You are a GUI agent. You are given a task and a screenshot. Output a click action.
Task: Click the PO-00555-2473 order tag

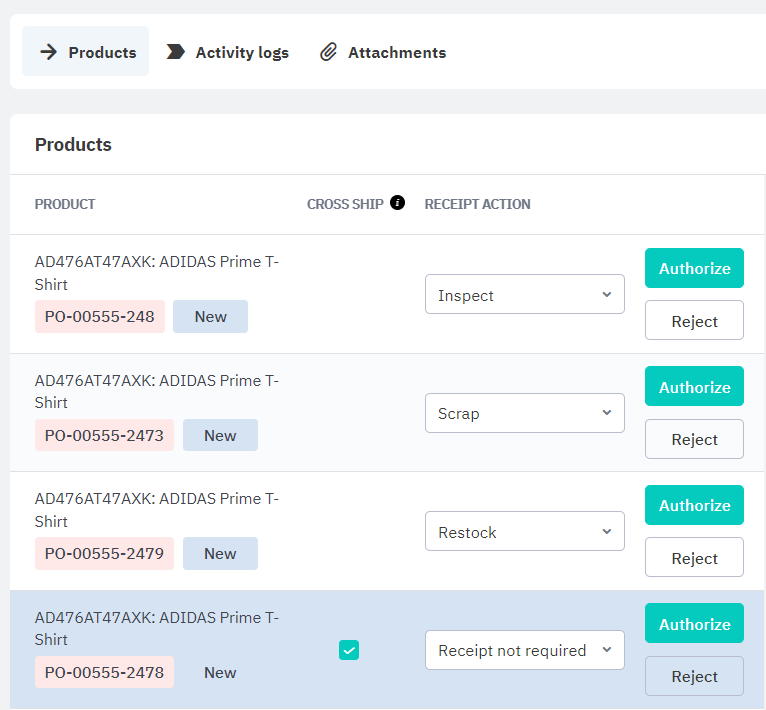pos(104,435)
